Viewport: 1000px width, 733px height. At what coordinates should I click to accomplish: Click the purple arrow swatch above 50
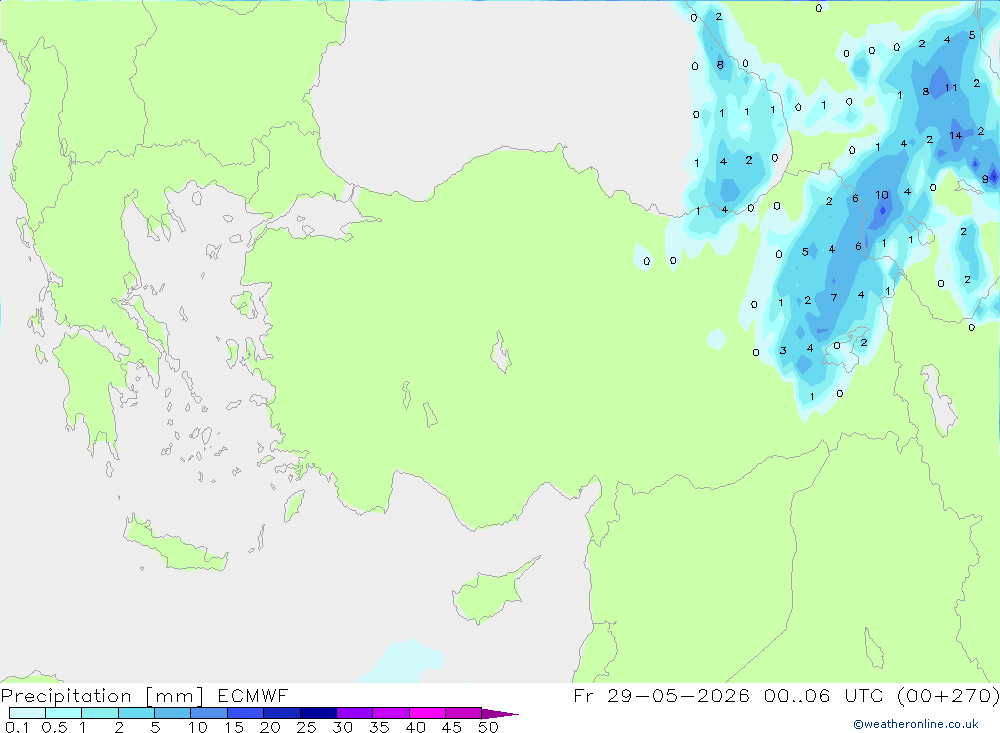pos(499,714)
